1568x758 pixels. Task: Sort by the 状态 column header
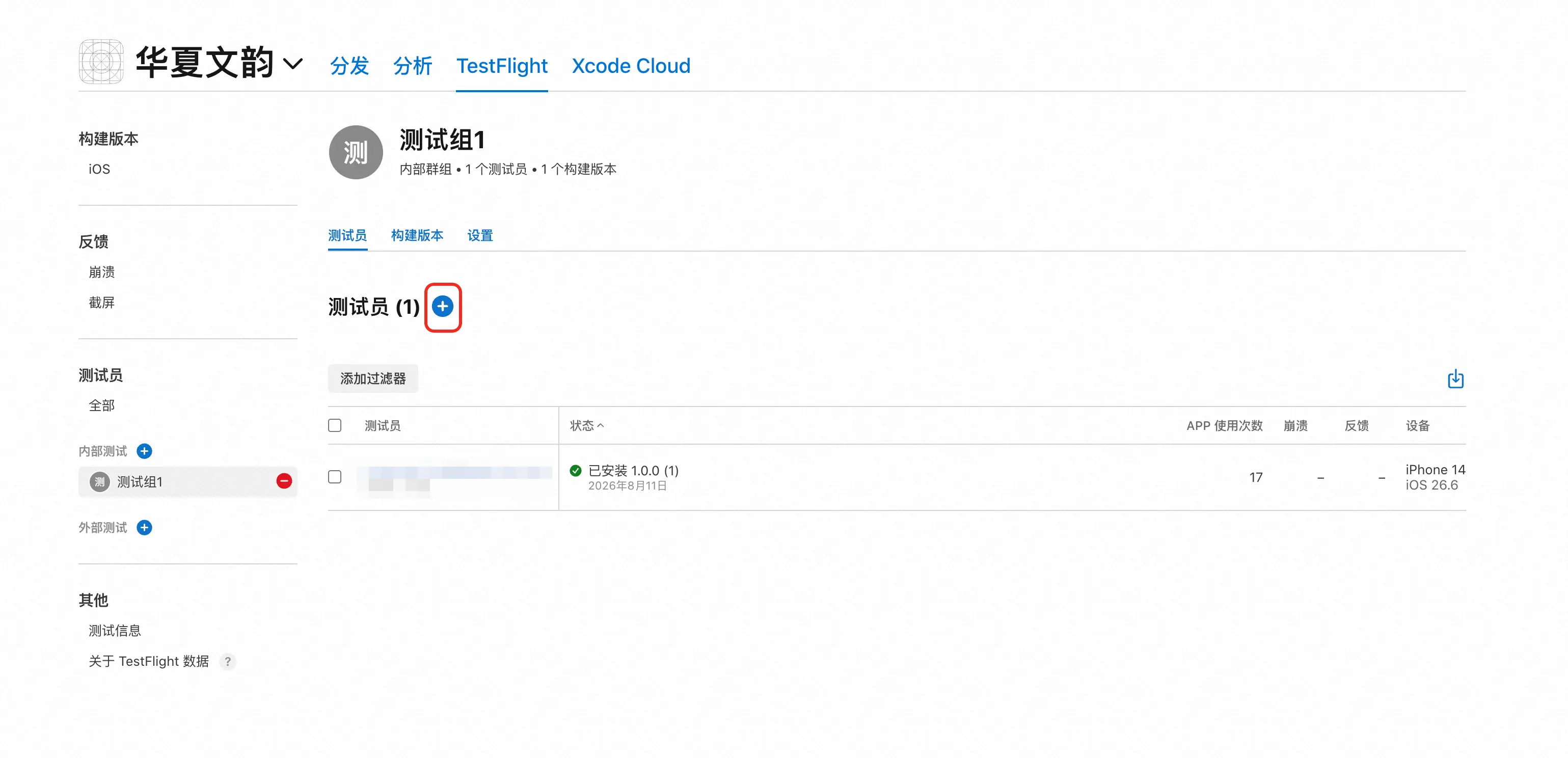point(587,425)
